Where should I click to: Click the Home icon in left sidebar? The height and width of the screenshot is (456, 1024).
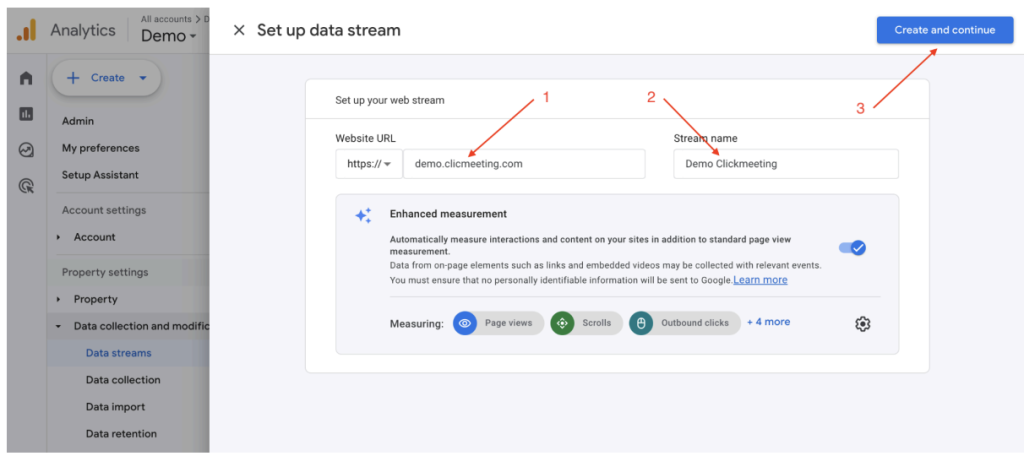26,78
